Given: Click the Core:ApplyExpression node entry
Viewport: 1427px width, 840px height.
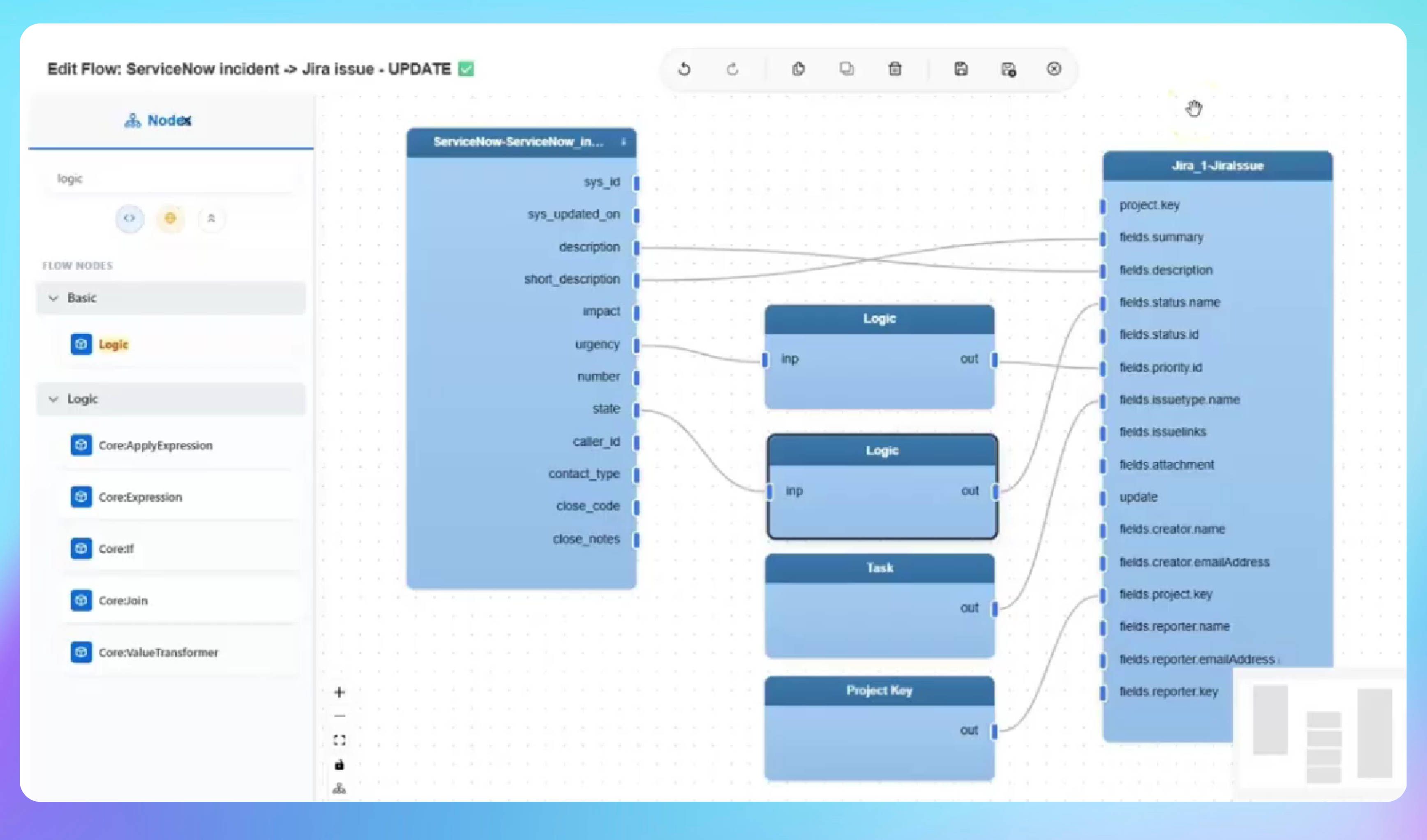Looking at the screenshot, I should 155,445.
